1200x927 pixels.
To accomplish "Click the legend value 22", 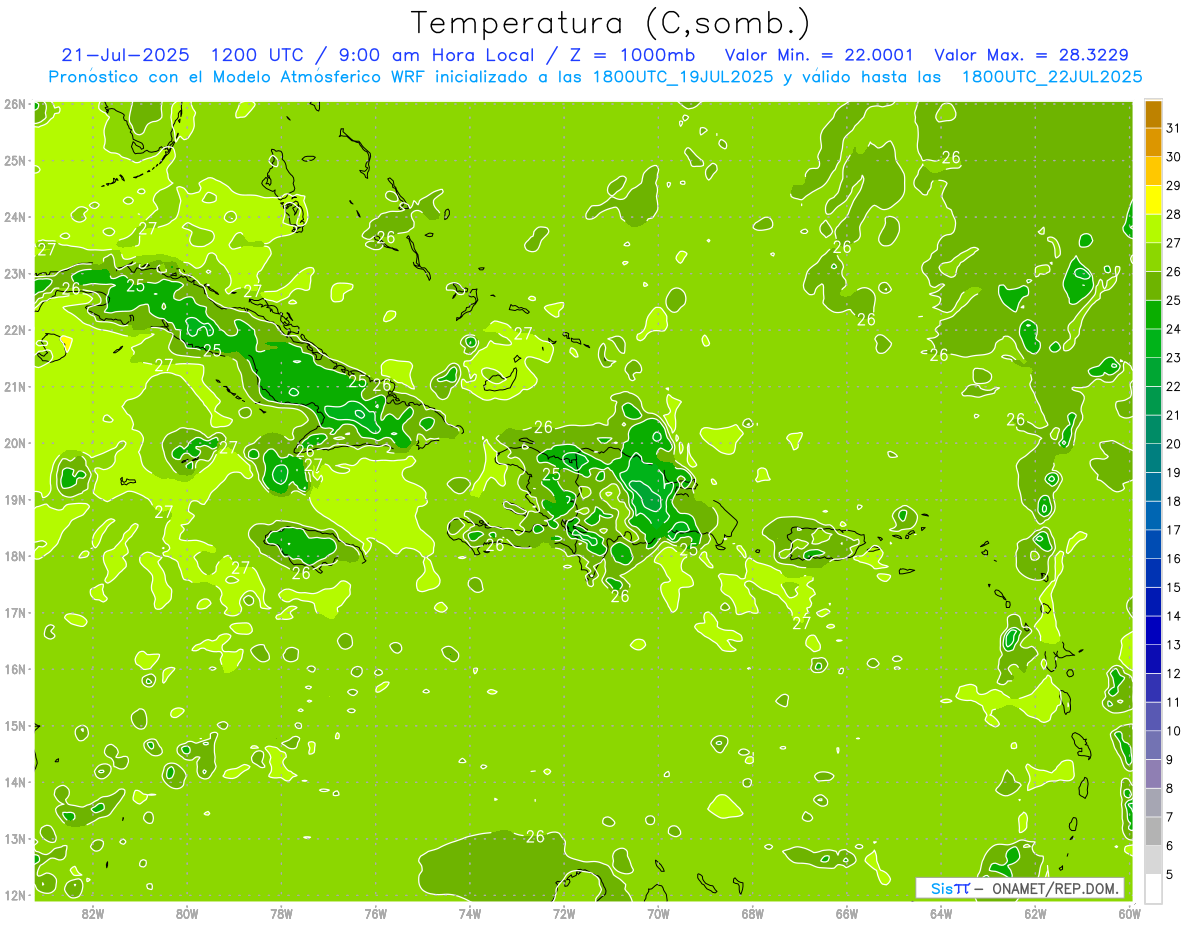I will pyautogui.click(x=1174, y=386).
